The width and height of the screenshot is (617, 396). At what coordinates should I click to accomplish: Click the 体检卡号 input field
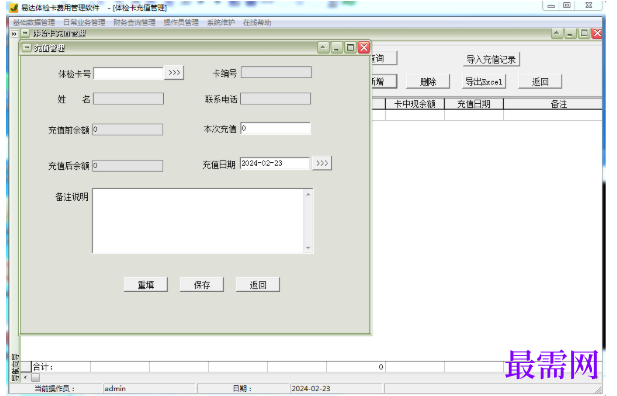click(128, 73)
